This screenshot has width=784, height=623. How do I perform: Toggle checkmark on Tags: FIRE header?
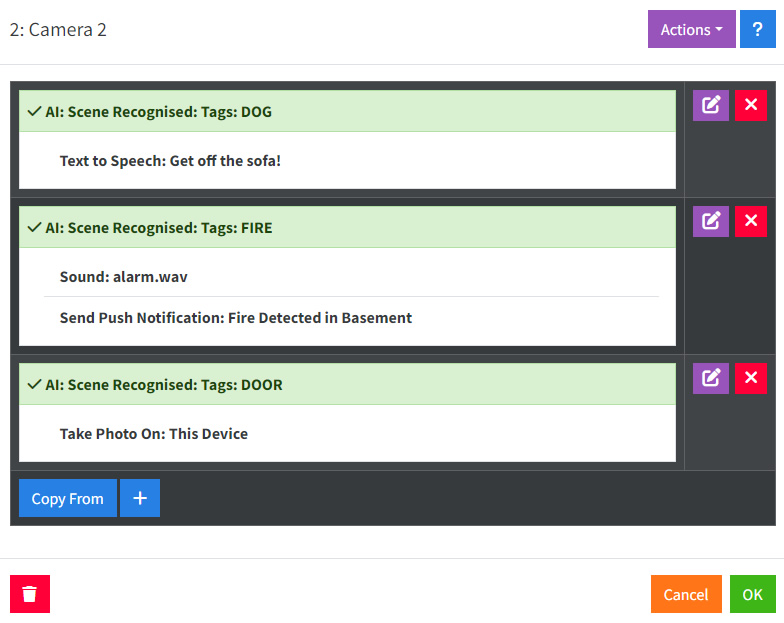click(x=34, y=228)
